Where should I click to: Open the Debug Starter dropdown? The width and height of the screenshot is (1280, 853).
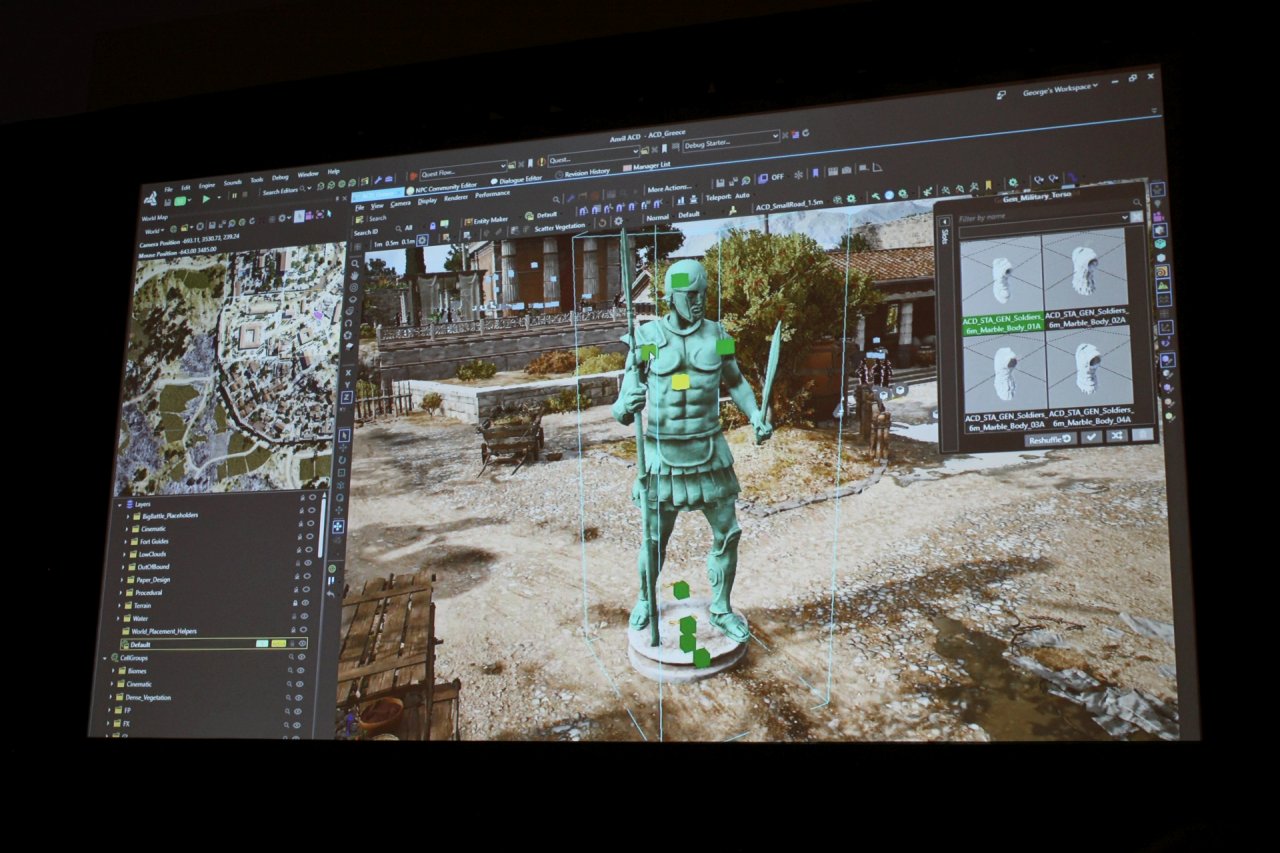click(731, 141)
